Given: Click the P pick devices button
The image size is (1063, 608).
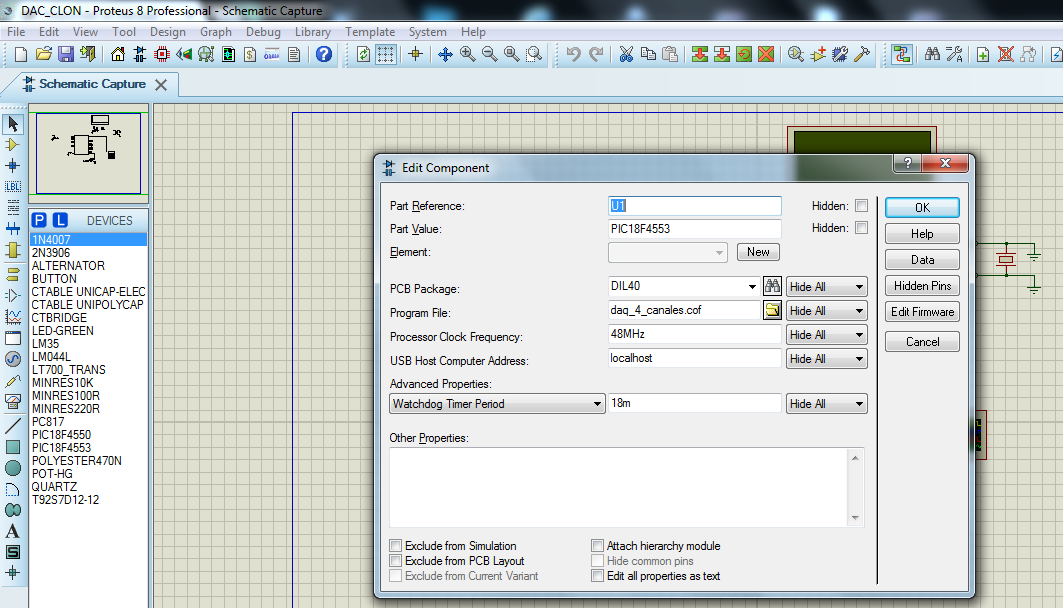Looking at the screenshot, I should pyautogui.click(x=39, y=220).
